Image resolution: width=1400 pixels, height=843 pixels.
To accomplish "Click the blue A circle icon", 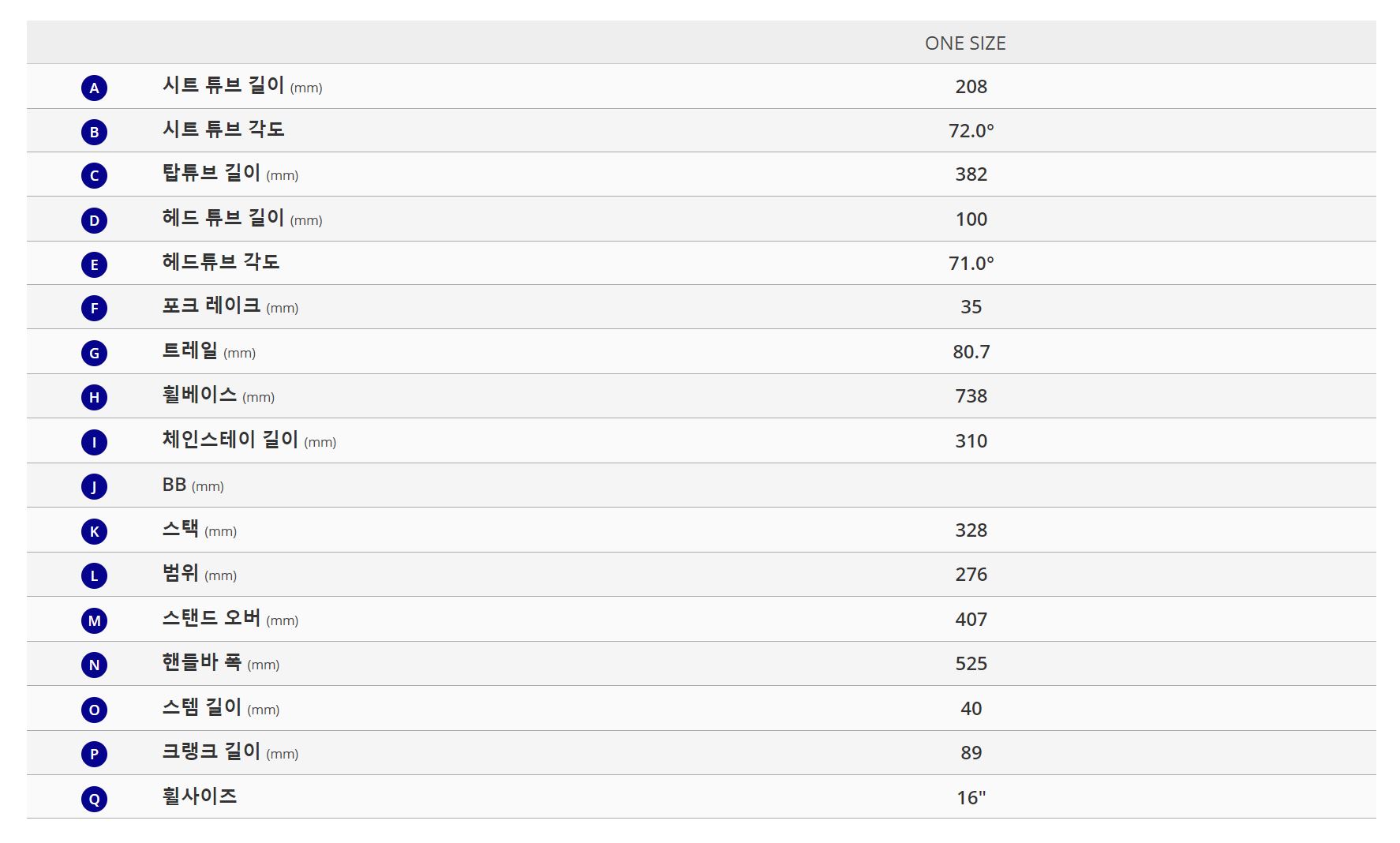I will click(94, 88).
